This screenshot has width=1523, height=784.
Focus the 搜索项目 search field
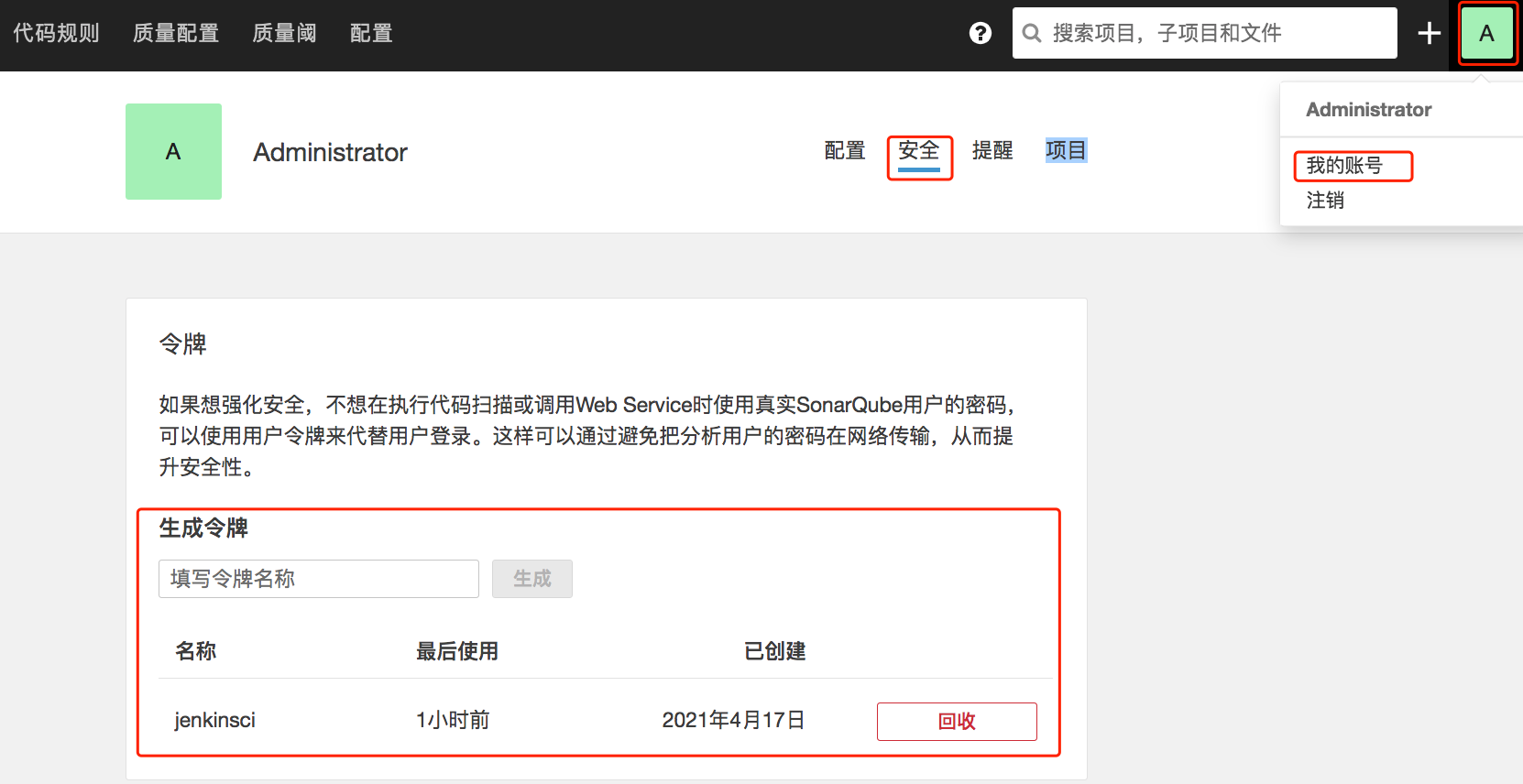1205,33
